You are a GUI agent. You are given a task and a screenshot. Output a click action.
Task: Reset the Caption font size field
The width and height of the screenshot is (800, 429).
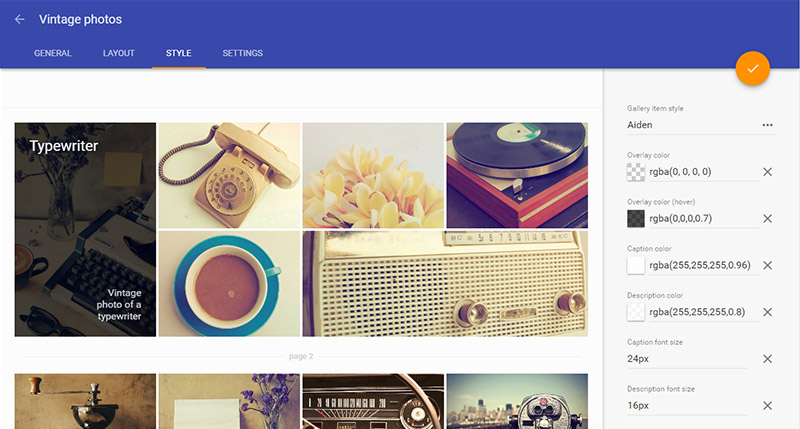[767, 359]
